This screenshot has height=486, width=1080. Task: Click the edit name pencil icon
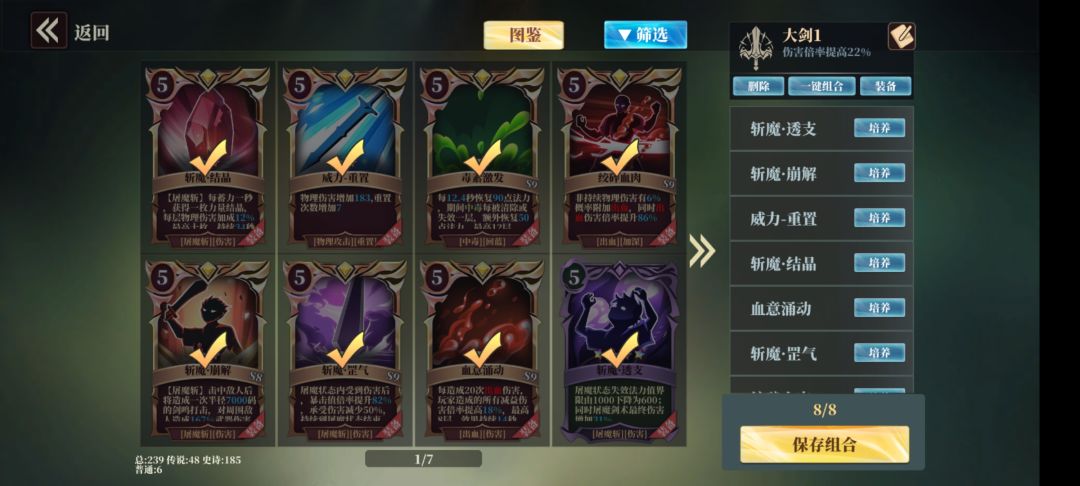coord(901,36)
